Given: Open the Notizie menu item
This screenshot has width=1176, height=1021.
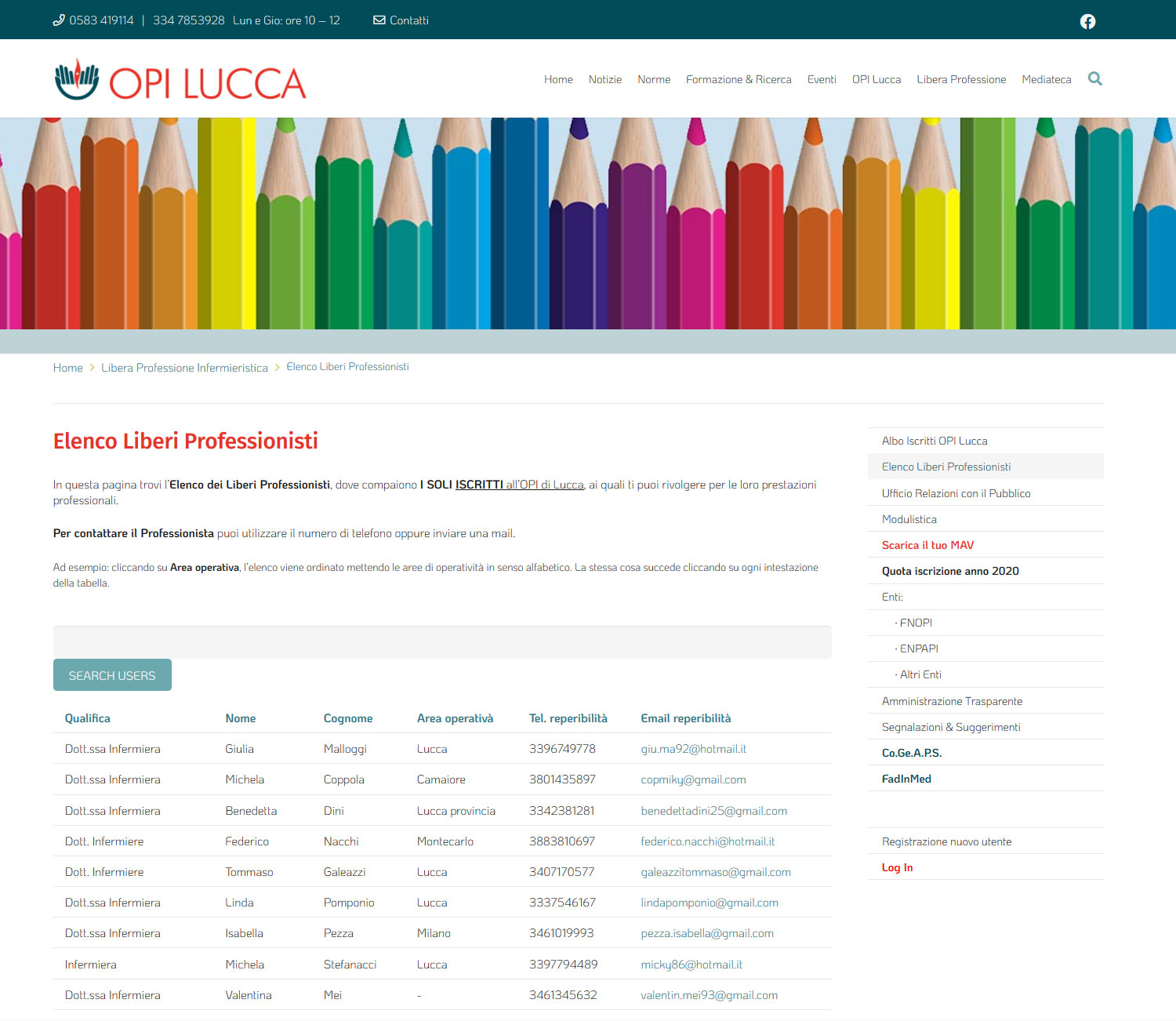Looking at the screenshot, I should [x=604, y=79].
